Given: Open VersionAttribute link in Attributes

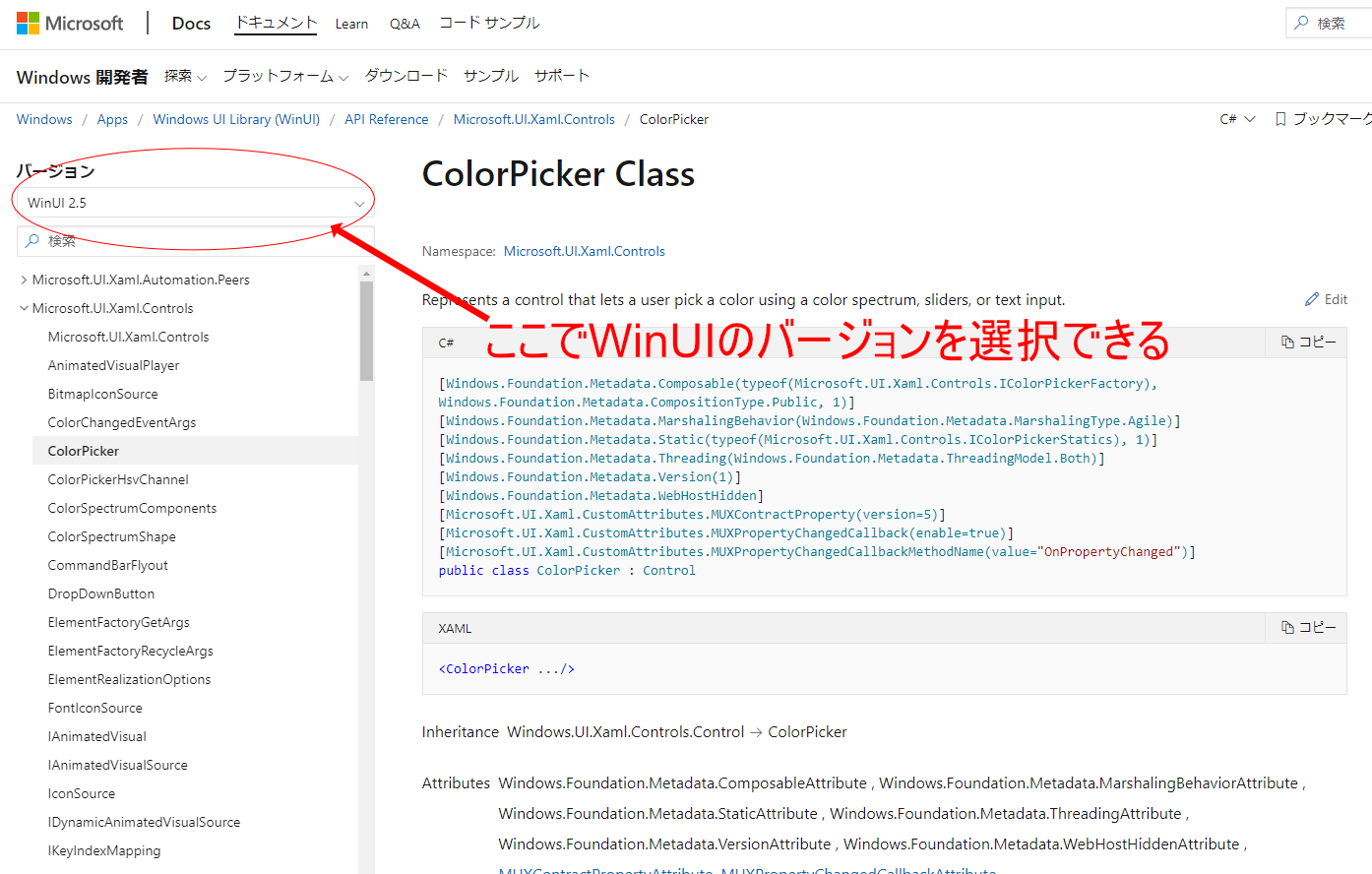Looking at the screenshot, I should tap(665, 843).
